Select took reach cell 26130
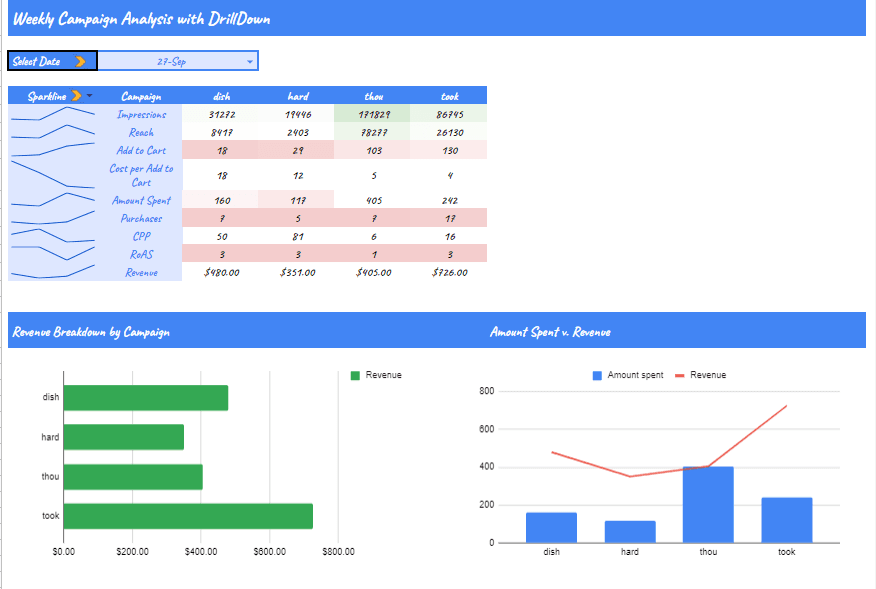 450,132
